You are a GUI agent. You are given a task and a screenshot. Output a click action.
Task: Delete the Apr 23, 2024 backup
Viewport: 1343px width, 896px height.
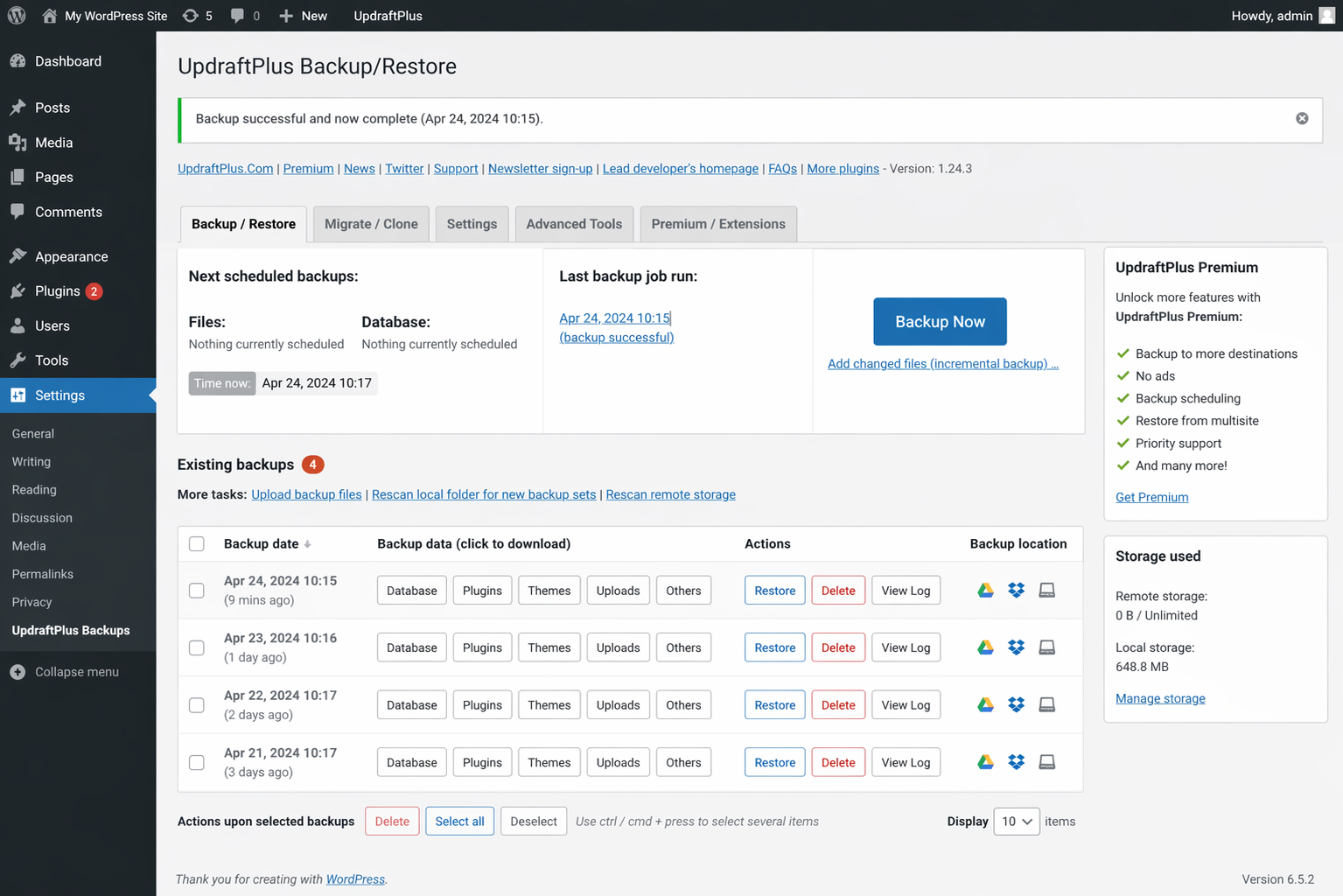pyautogui.click(x=838, y=647)
